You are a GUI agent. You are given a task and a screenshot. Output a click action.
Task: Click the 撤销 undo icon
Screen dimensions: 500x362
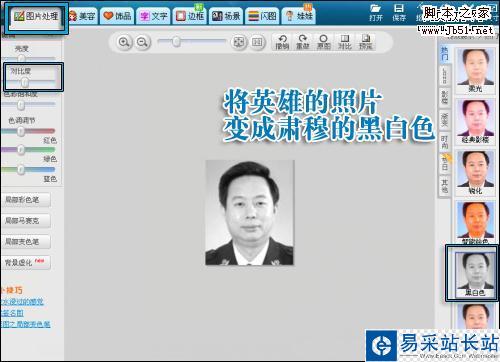282,42
